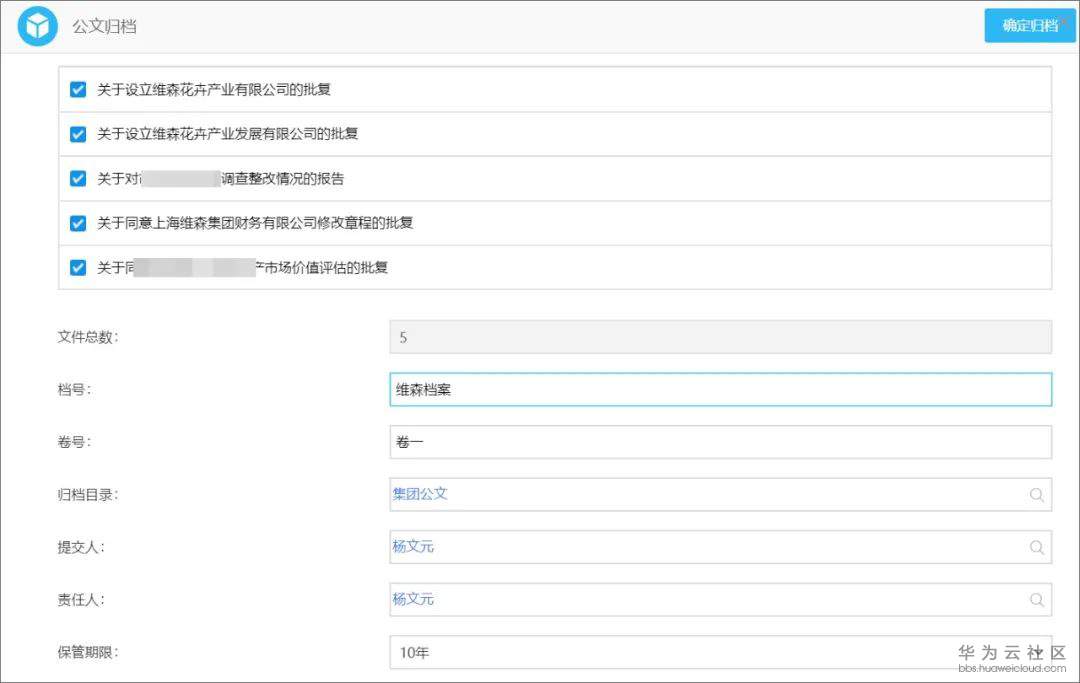Screen dimensions: 1080x683
Task: Uncheck the 关于设立维森花卉产业有限公司的批复 document
Action: [77, 88]
